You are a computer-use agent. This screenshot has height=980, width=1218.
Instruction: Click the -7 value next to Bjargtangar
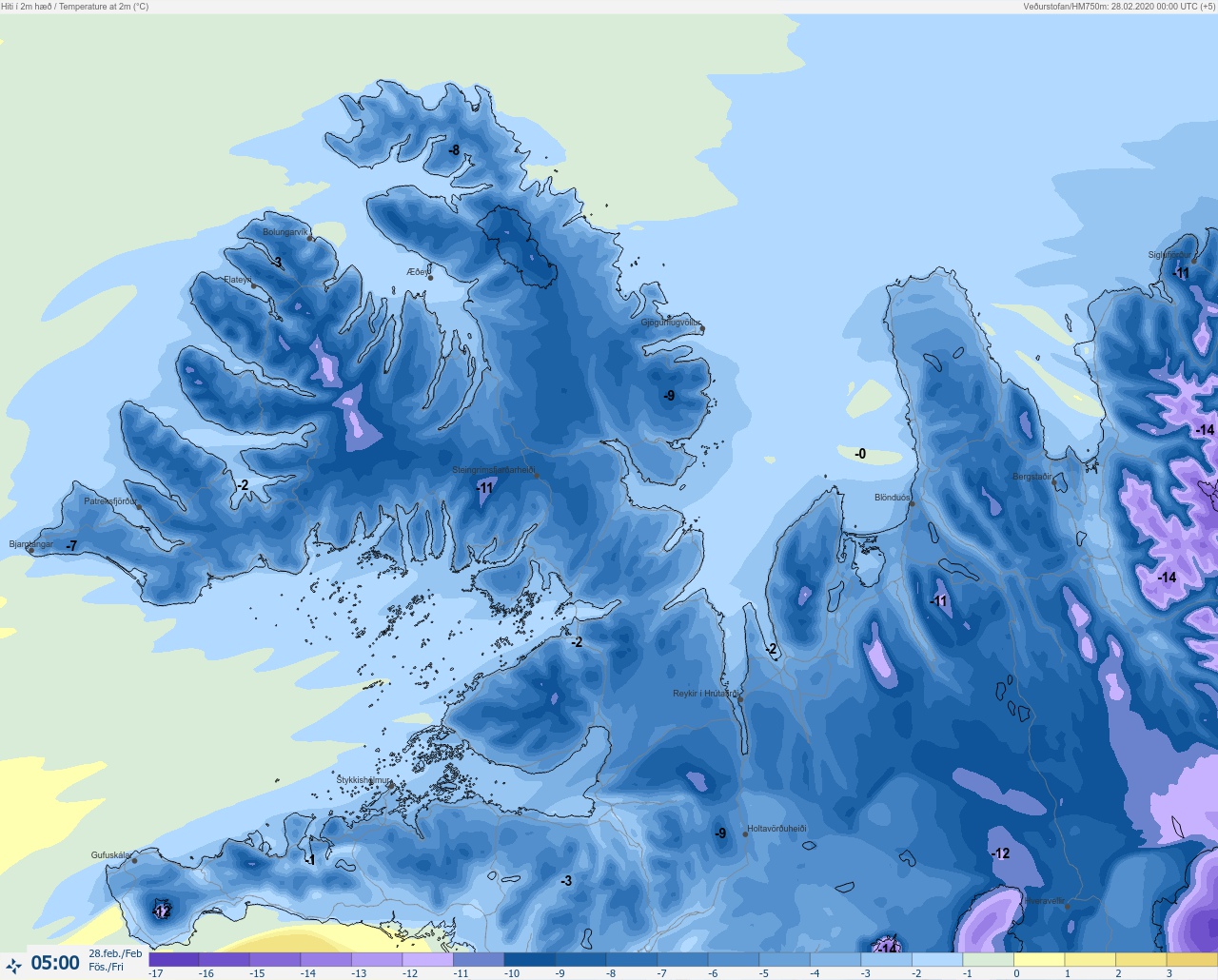(71, 546)
